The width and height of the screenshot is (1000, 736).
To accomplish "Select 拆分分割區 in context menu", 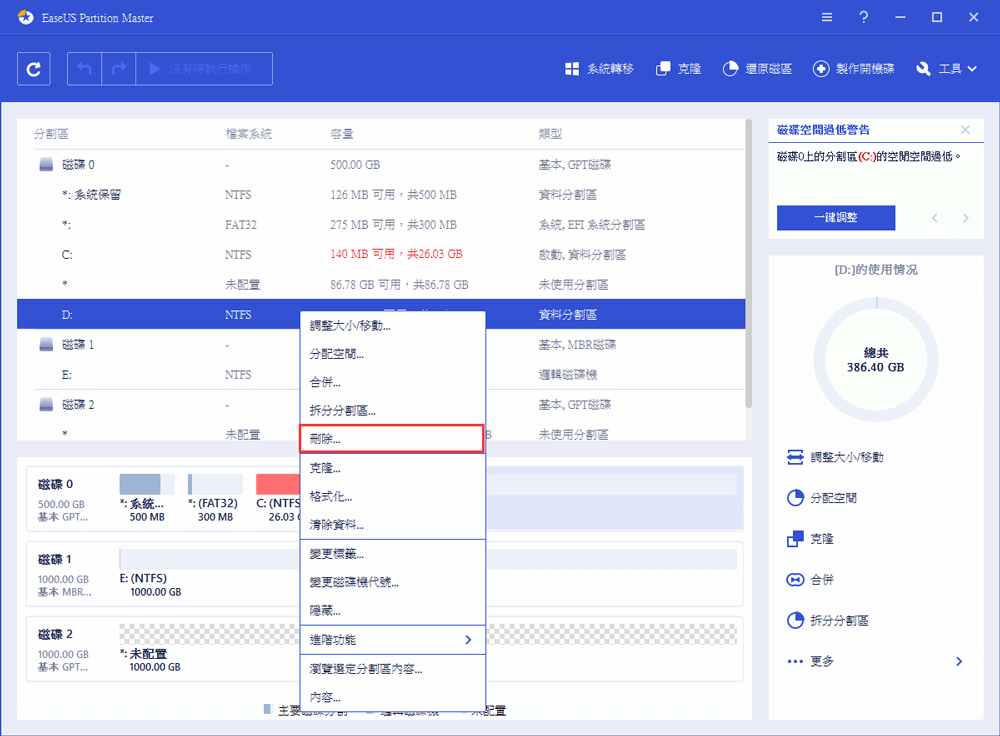I will click(x=392, y=411).
